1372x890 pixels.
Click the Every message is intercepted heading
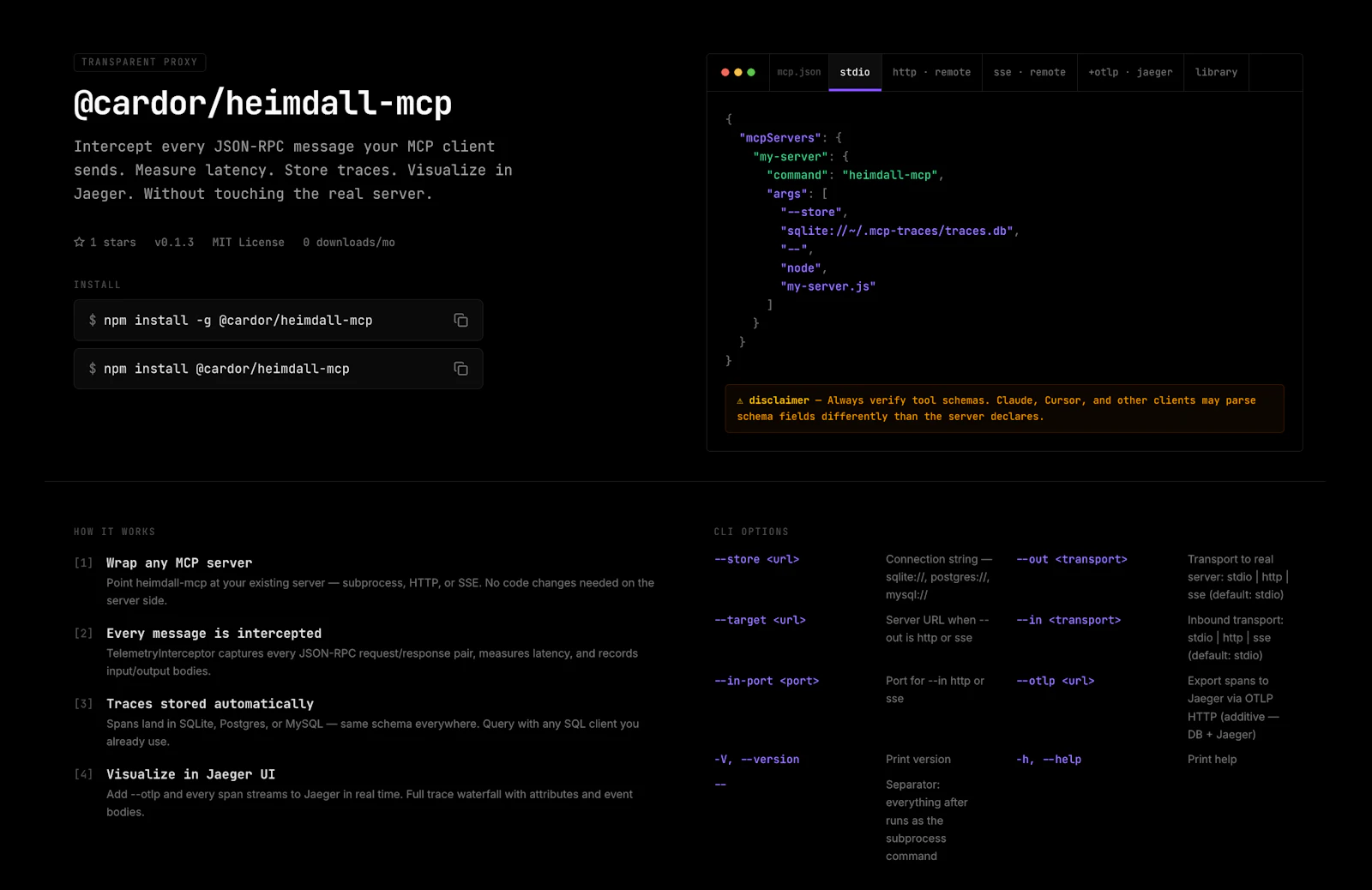click(214, 634)
